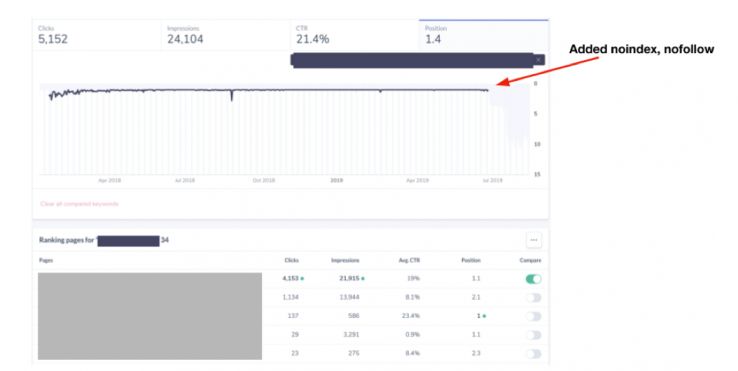Screen dimensions: 738x371
Task: Remove the redacted keyword chip via its X
Action: 538,60
